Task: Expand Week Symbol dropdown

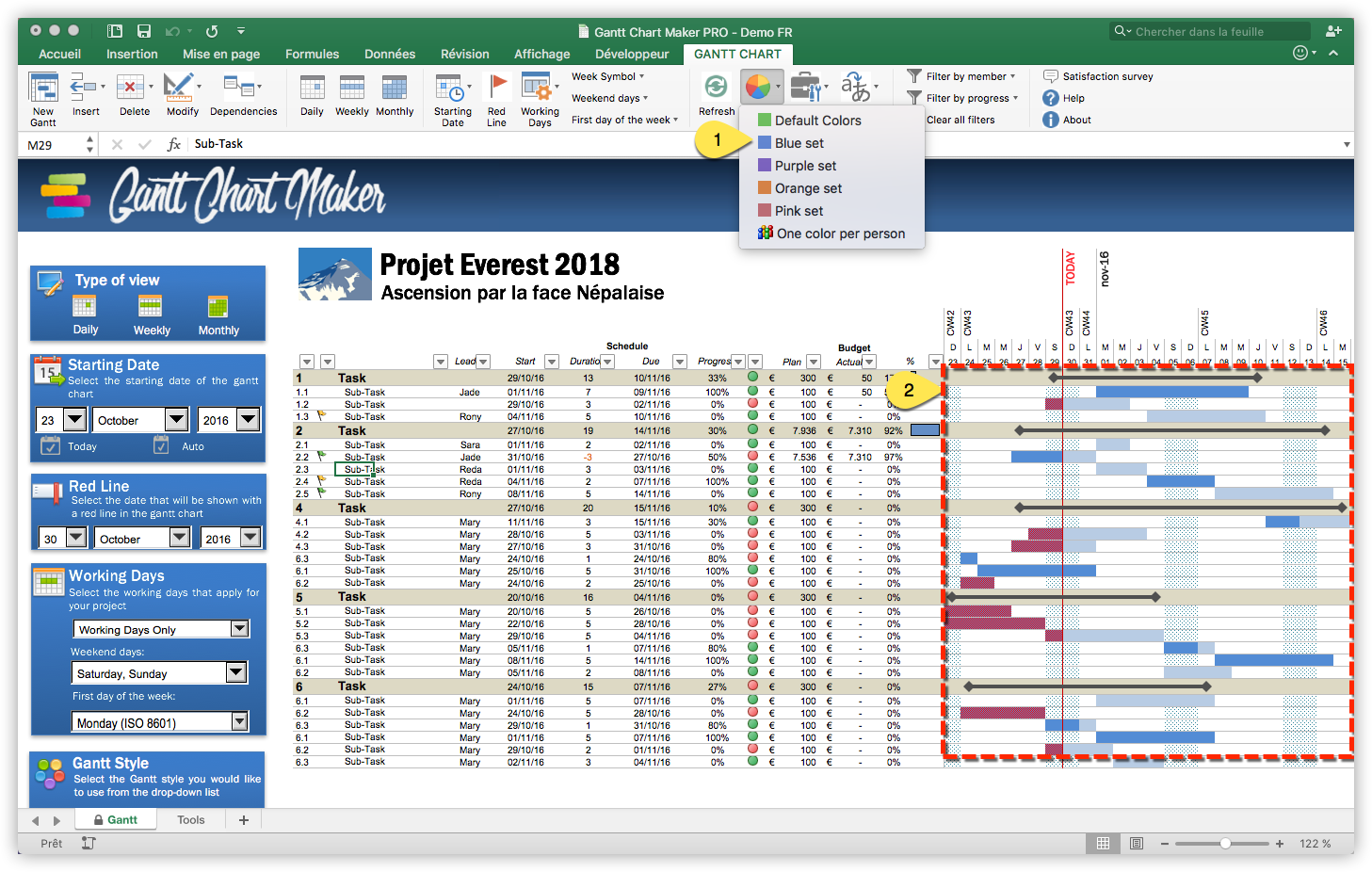Action: tap(608, 76)
